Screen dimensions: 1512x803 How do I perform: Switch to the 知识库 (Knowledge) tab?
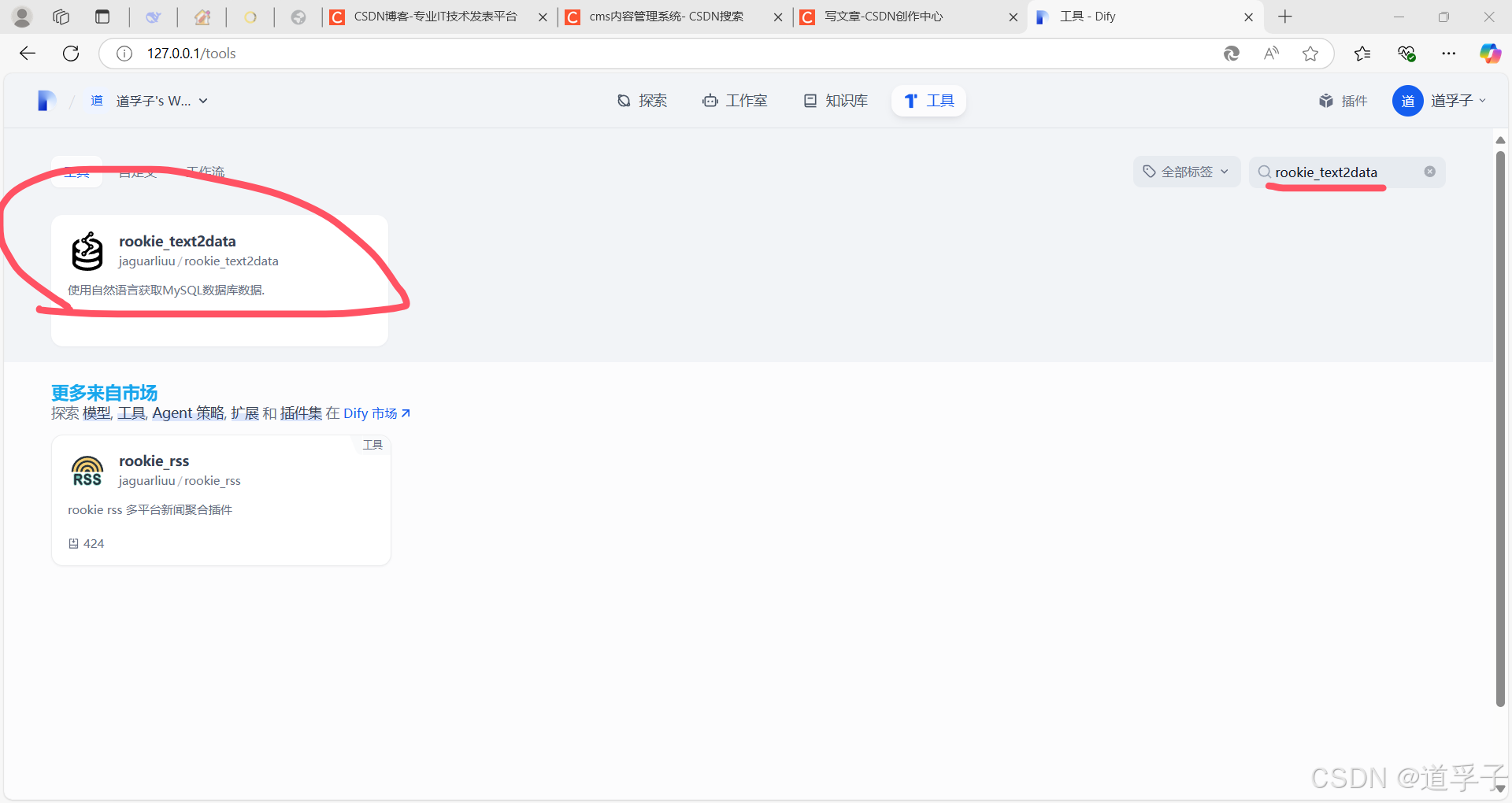(x=836, y=101)
